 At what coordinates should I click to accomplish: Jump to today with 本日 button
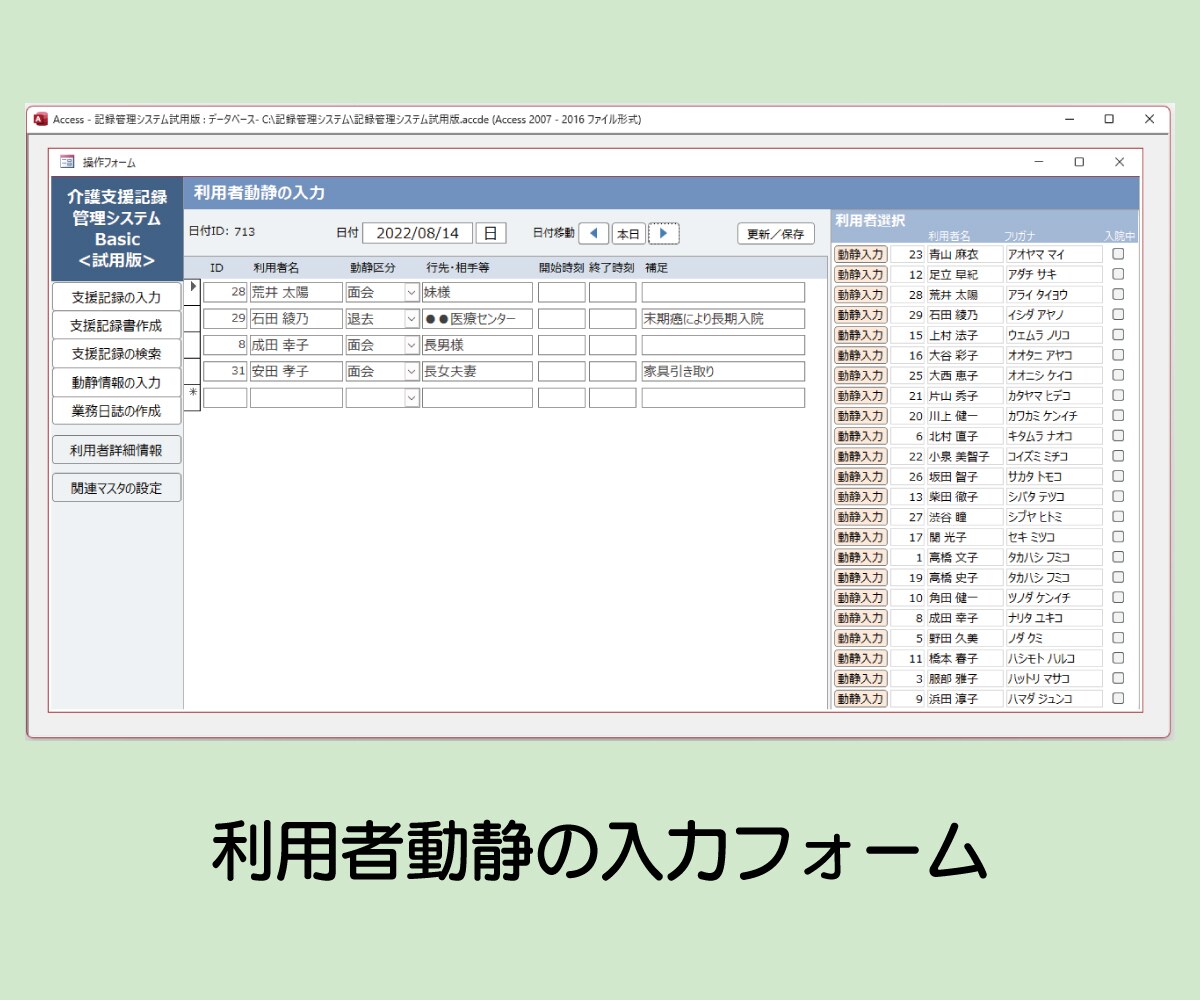coord(629,233)
